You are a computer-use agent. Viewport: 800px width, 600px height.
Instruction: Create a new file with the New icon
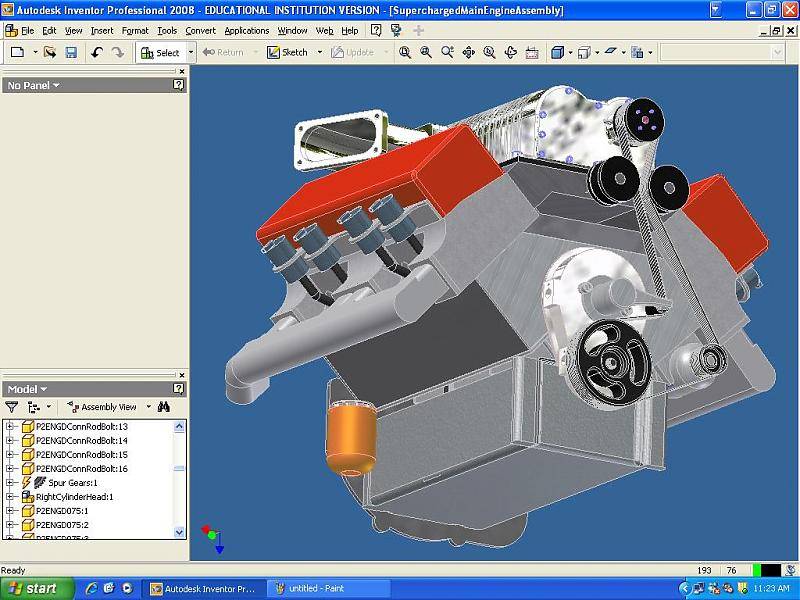[x=17, y=52]
